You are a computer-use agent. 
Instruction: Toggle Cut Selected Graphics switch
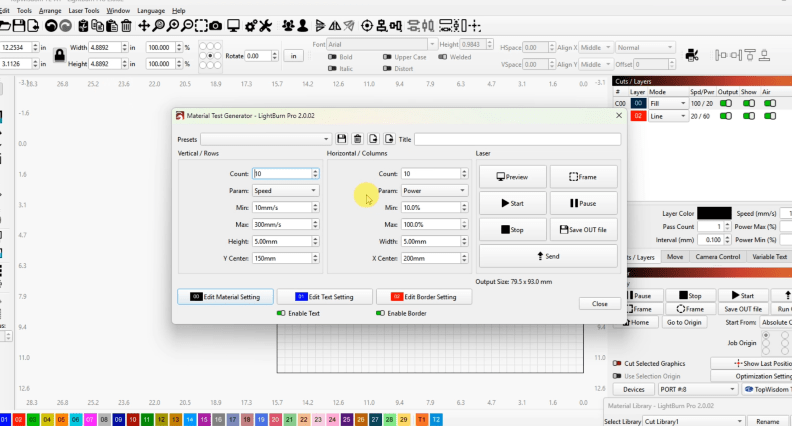(616, 363)
